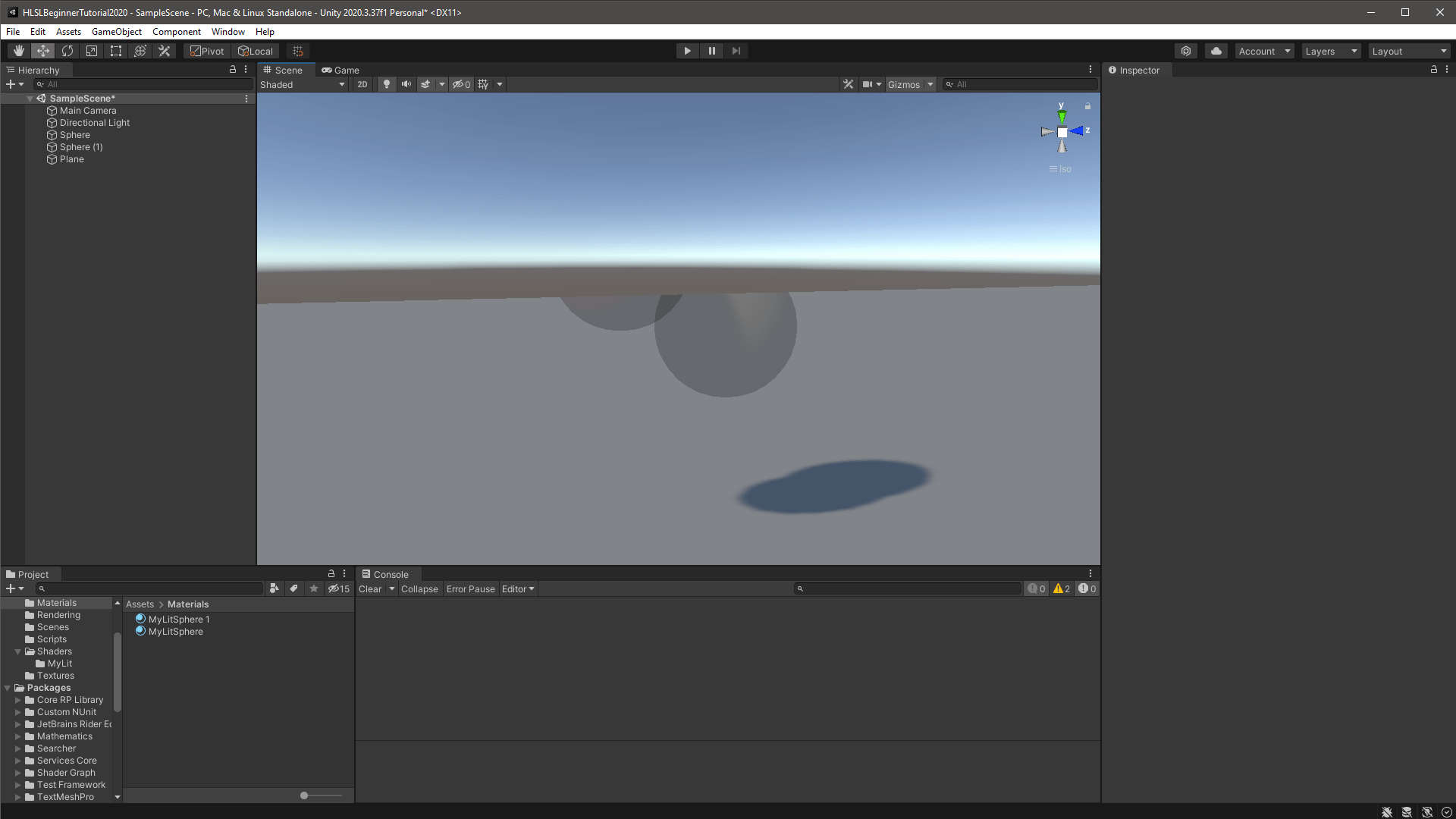
Task: Select the Transform tool
Action: point(140,51)
